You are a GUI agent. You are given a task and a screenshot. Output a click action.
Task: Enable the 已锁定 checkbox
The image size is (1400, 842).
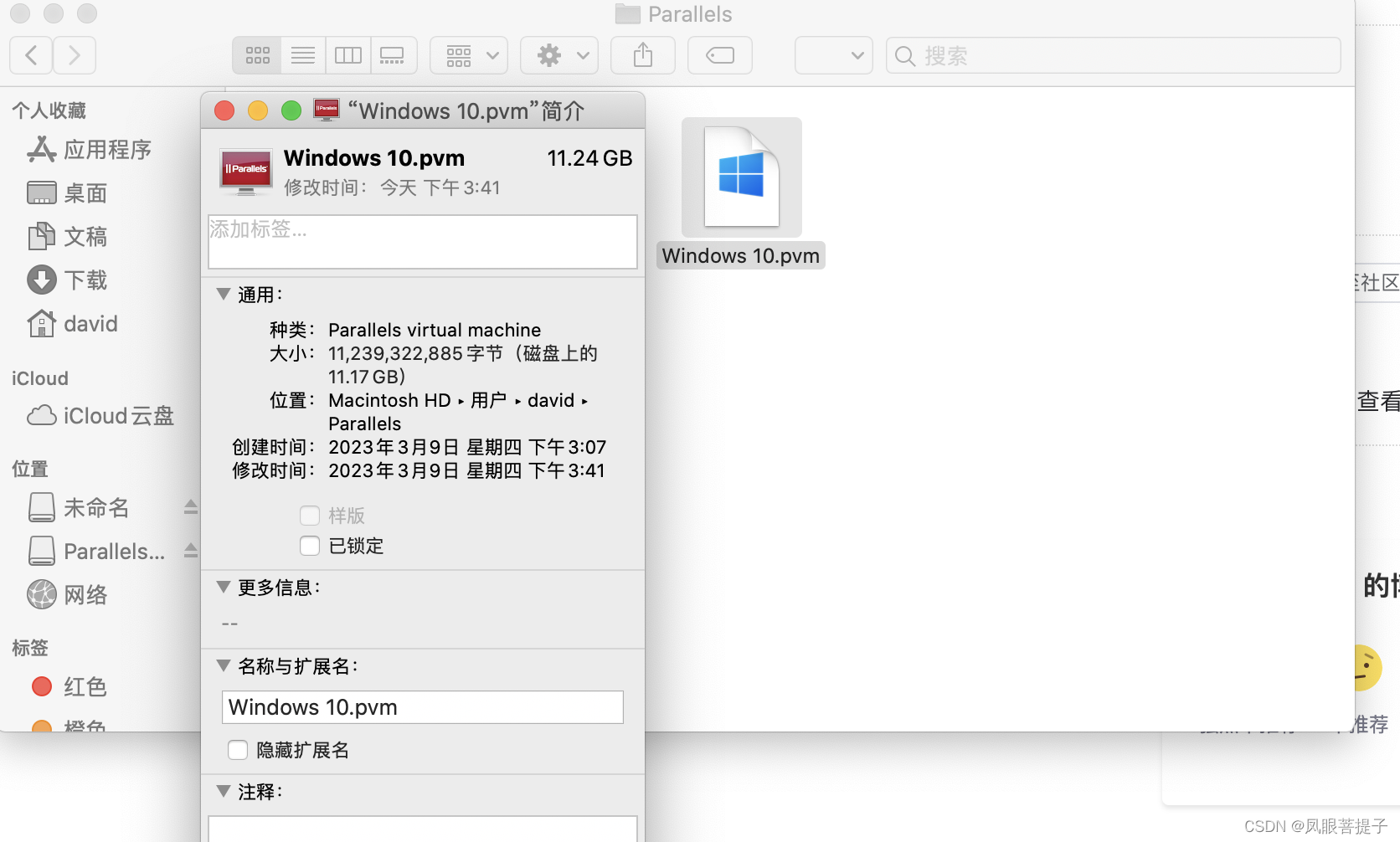[310, 546]
